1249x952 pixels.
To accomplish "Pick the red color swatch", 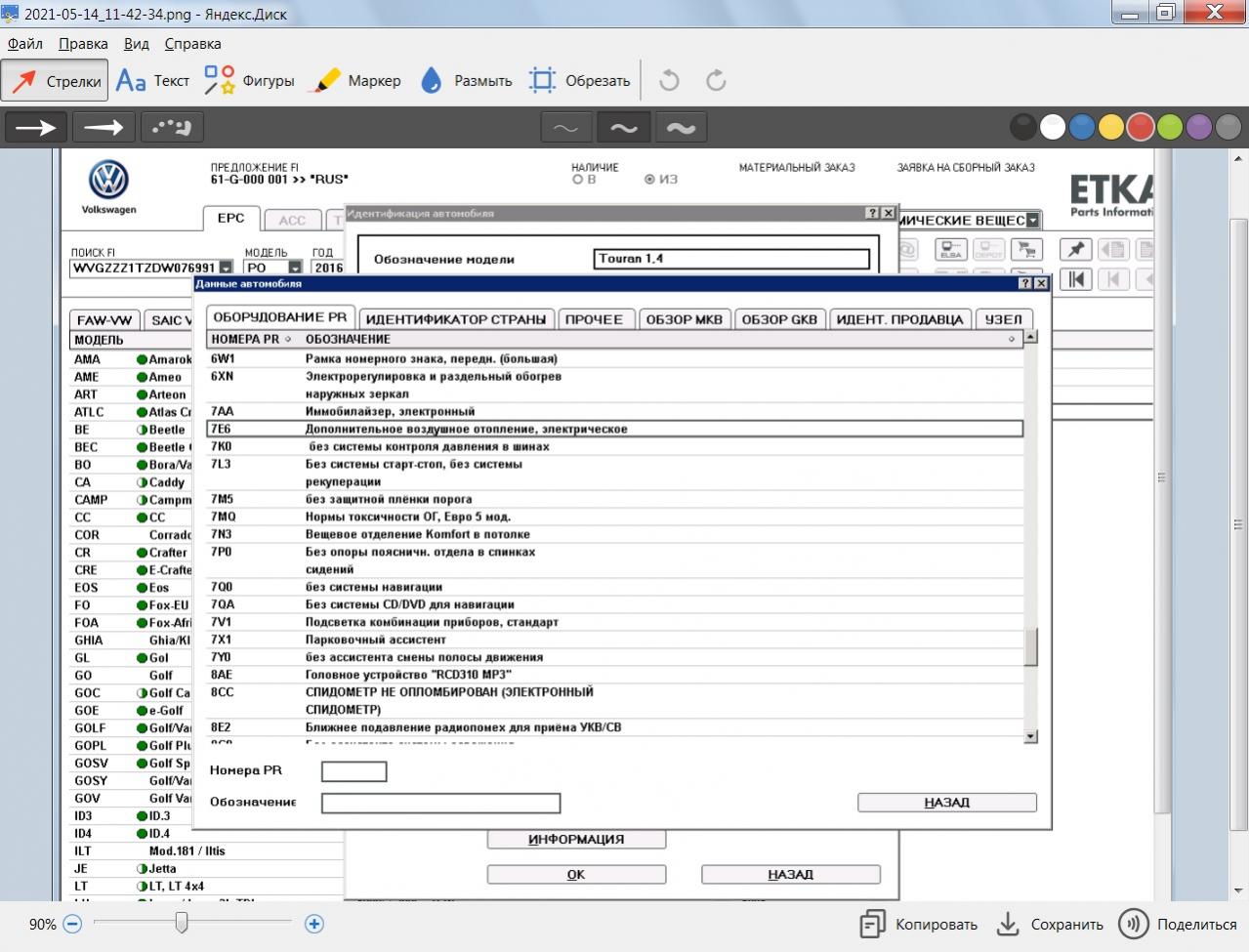I will [1141, 128].
